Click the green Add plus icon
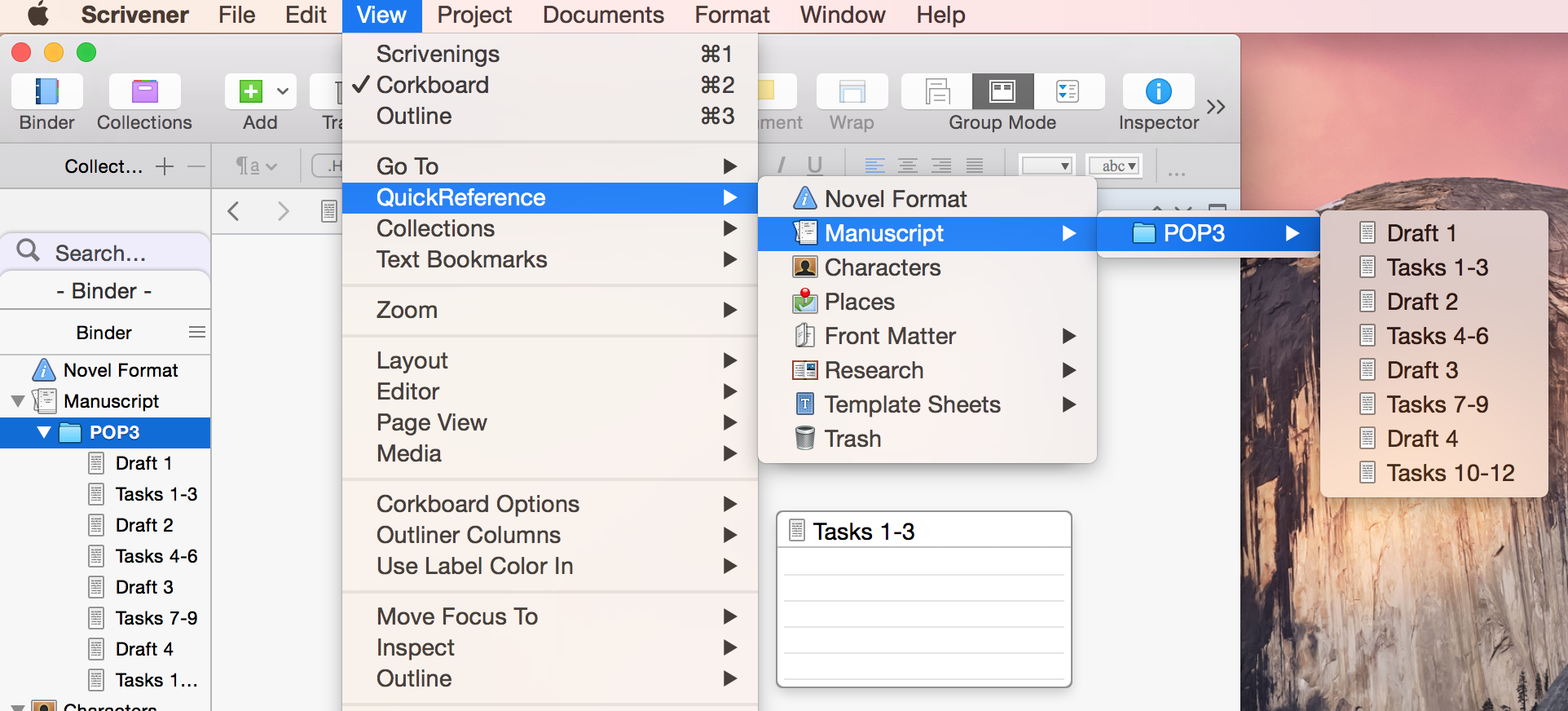The height and width of the screenshot is (711, 1568). click(250, 91)
